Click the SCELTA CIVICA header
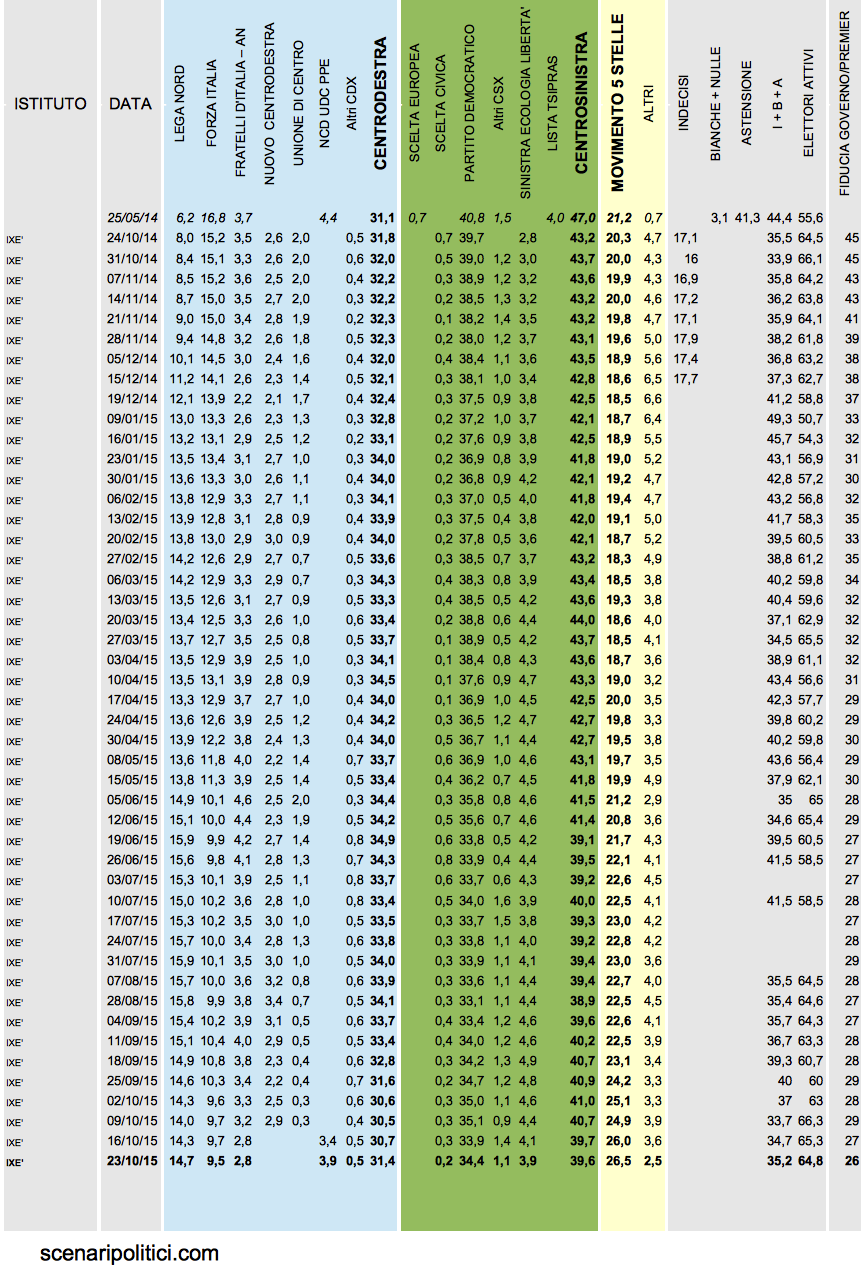This screenshot has width=867, height=1278. pyautogui.click(x=442, y=103)
